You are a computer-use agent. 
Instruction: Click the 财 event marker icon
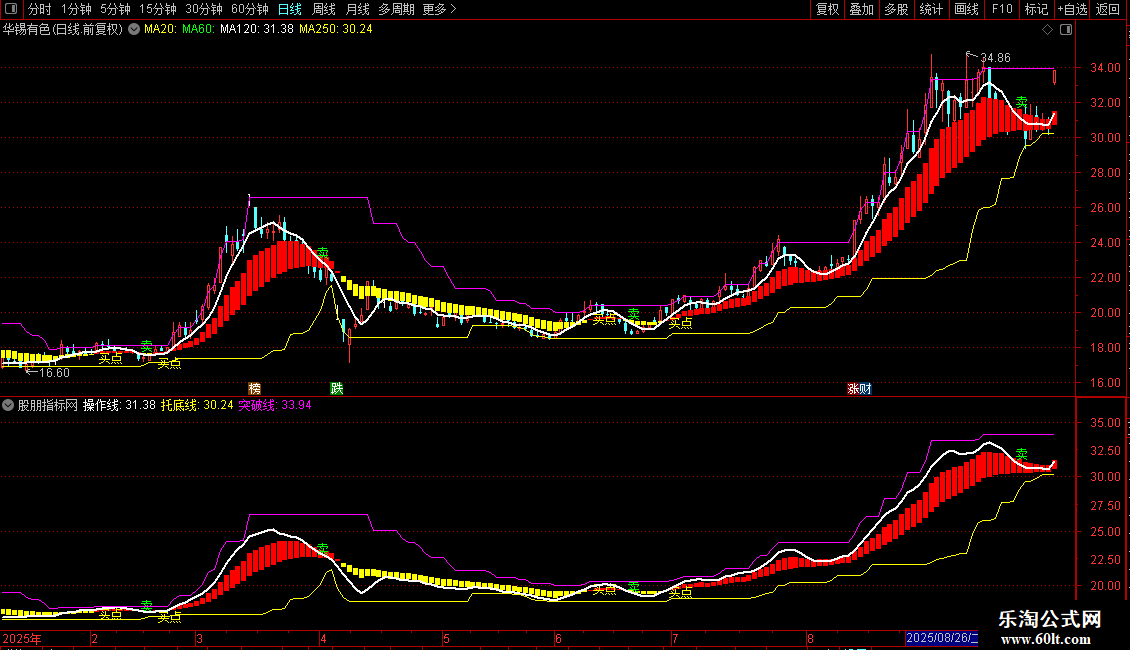pos(866,388)
